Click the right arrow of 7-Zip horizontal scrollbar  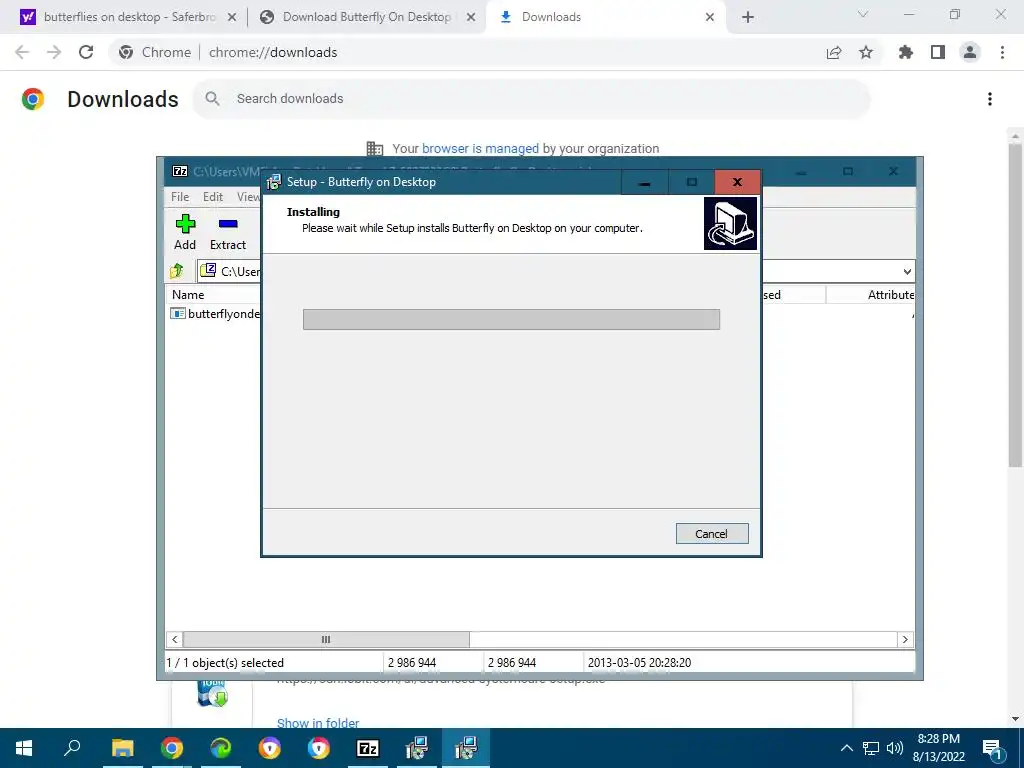905,639
